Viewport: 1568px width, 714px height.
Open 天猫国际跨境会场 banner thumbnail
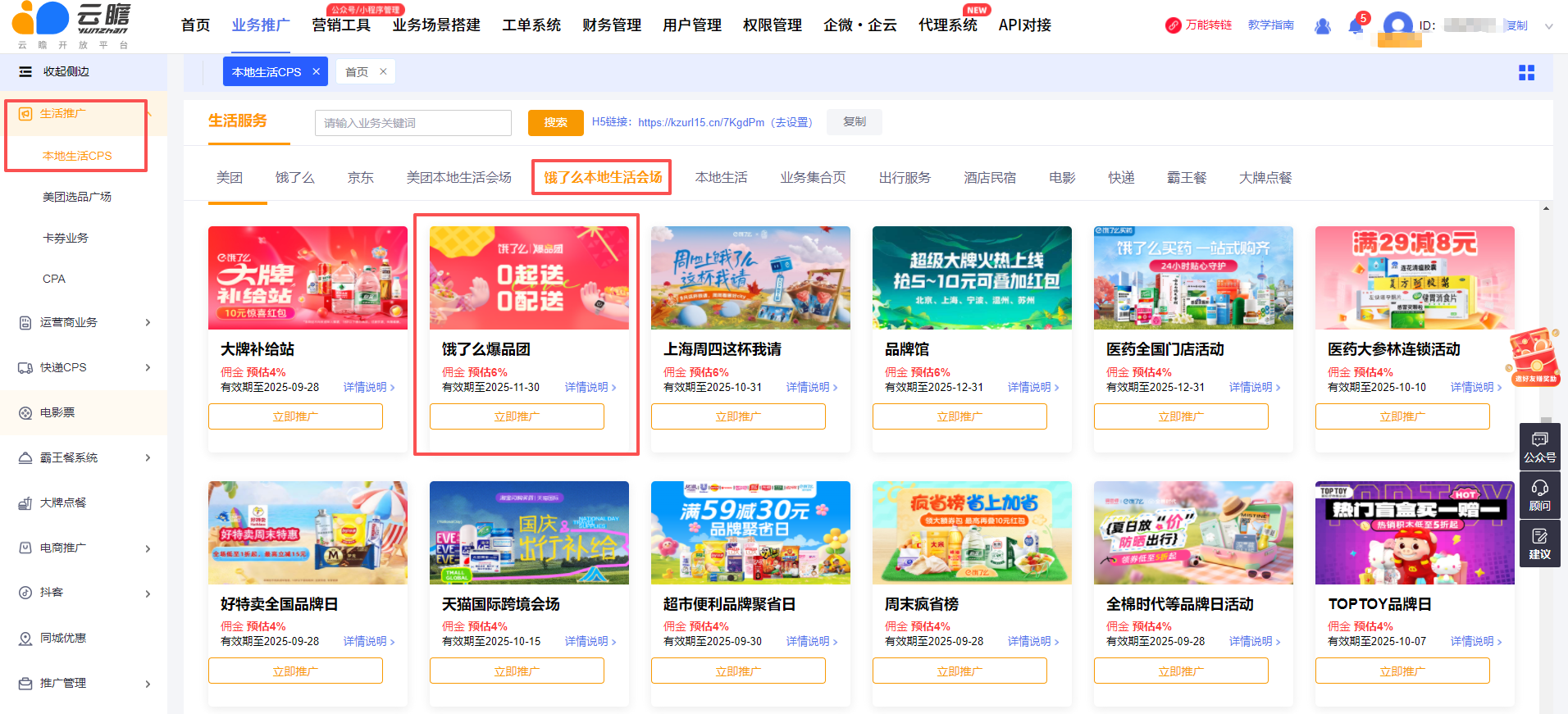529,533
